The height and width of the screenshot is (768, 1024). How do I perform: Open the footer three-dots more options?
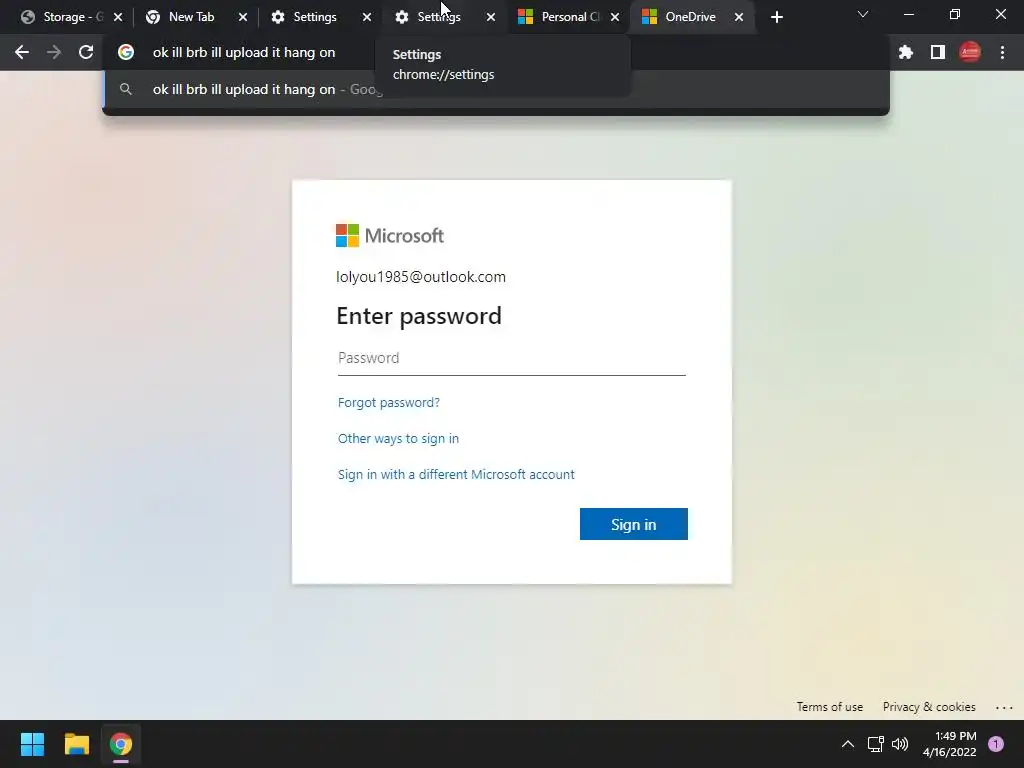coord(1004,707)
